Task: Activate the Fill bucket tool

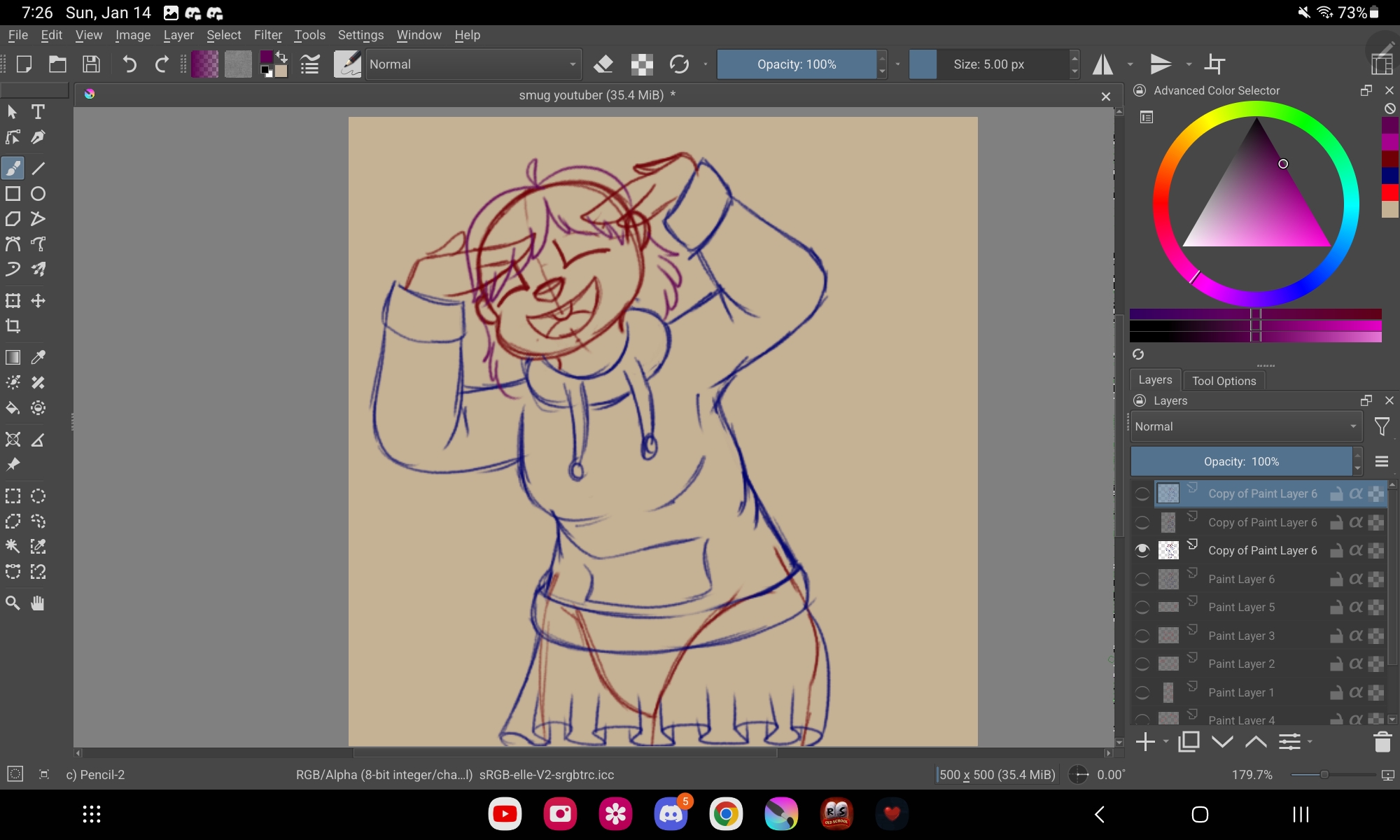Action: (x=13, y=408)
